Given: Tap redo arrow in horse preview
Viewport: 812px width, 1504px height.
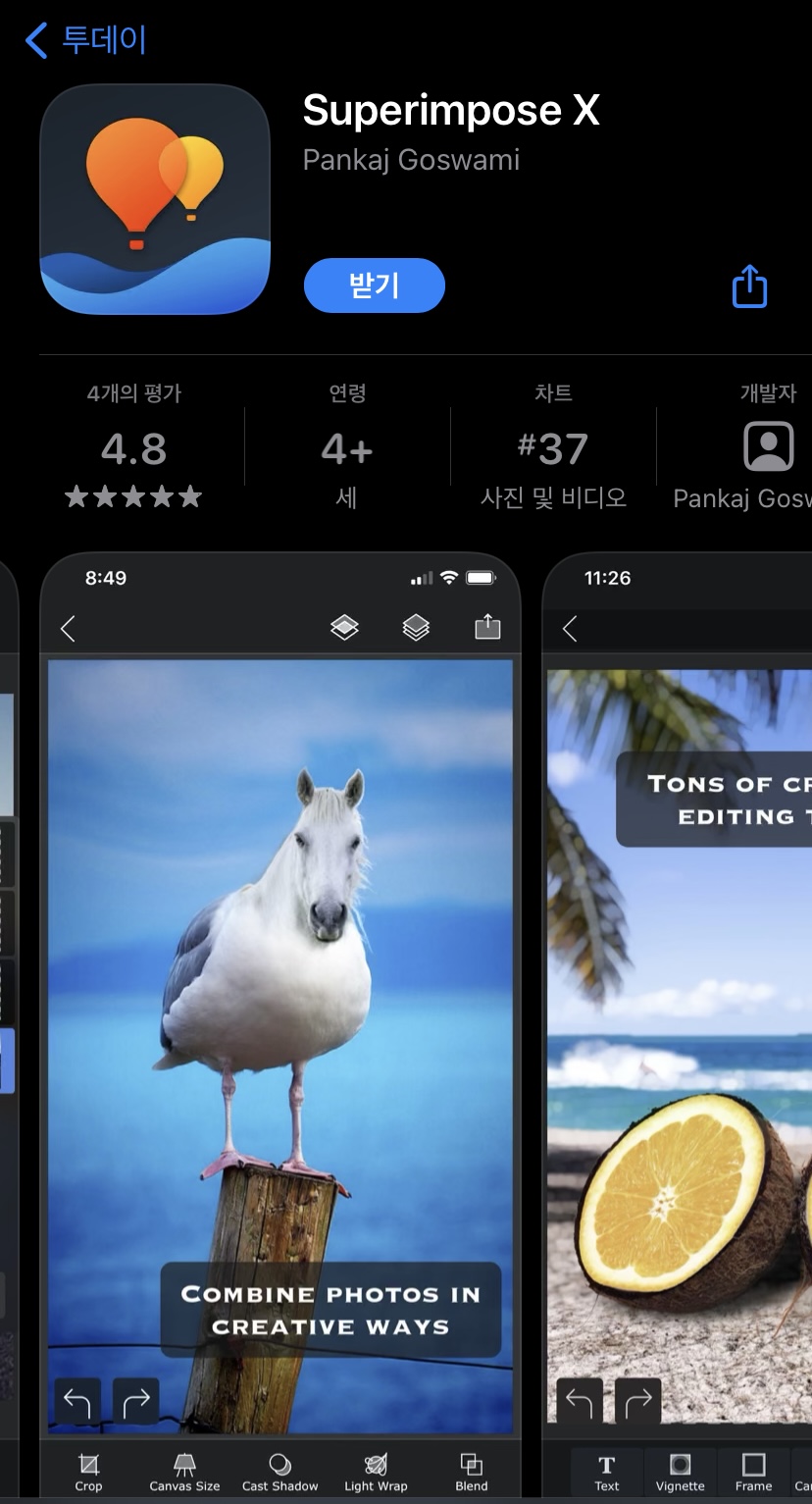Looking at the screenshot, I should (x=135, y=1401).
